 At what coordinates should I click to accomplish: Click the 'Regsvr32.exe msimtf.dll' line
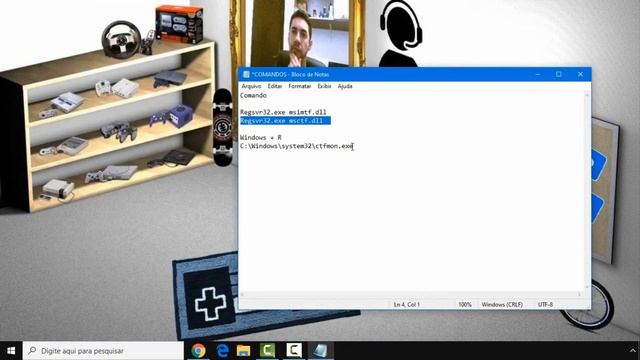tap(283, 112)
